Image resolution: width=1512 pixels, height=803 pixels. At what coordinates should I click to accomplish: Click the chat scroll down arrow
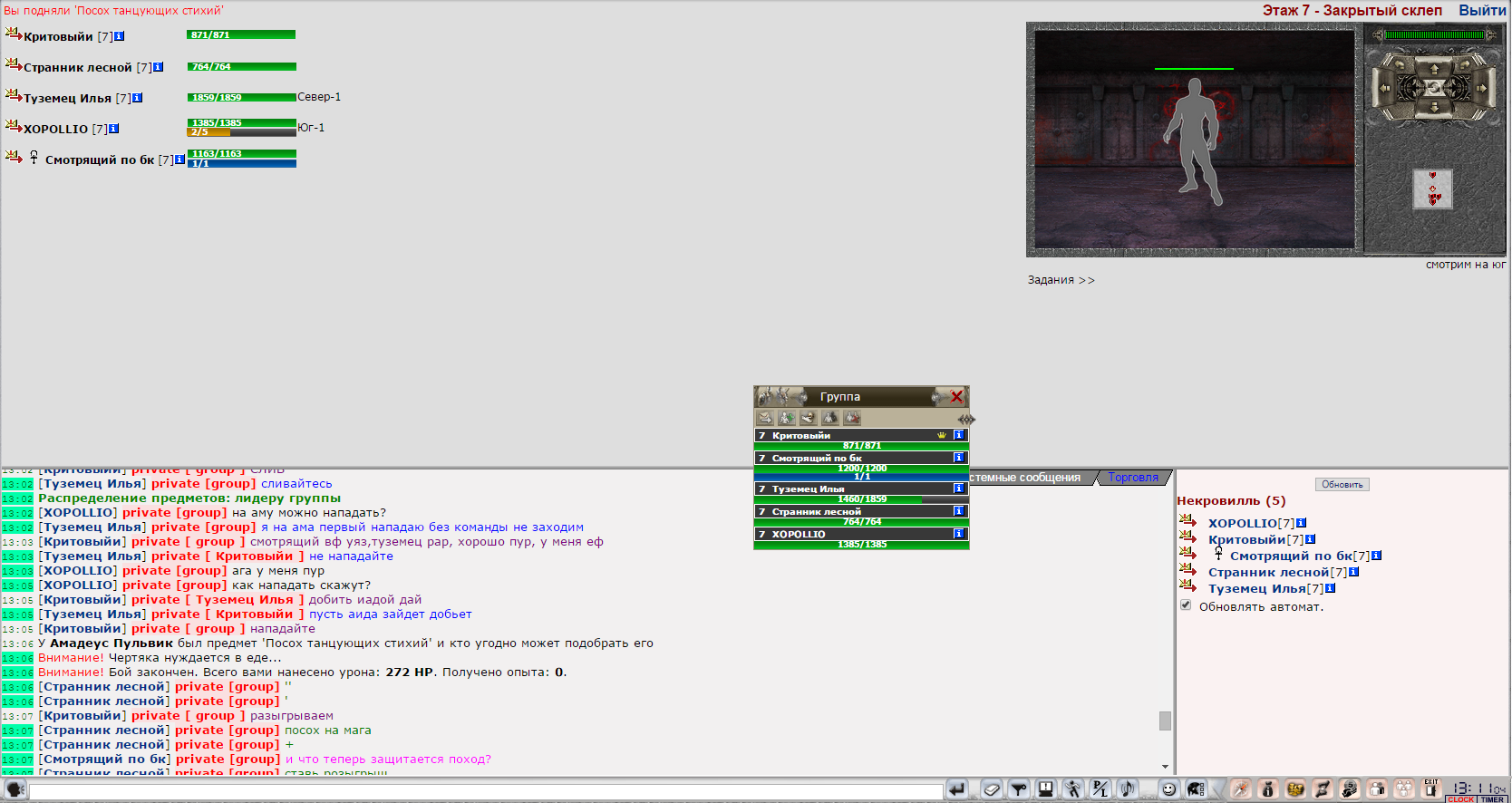1165,767
